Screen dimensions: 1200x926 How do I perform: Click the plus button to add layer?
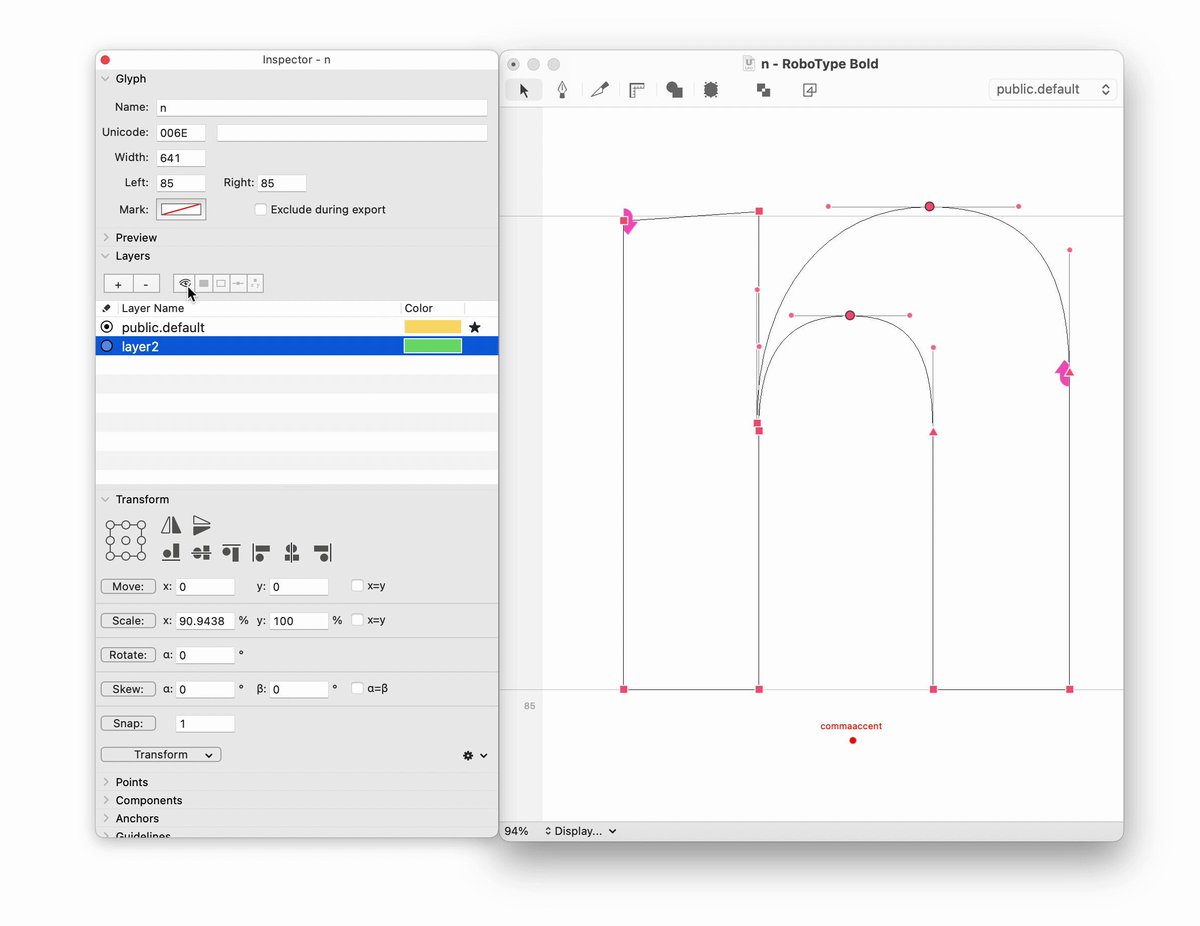tap(118, 284)
